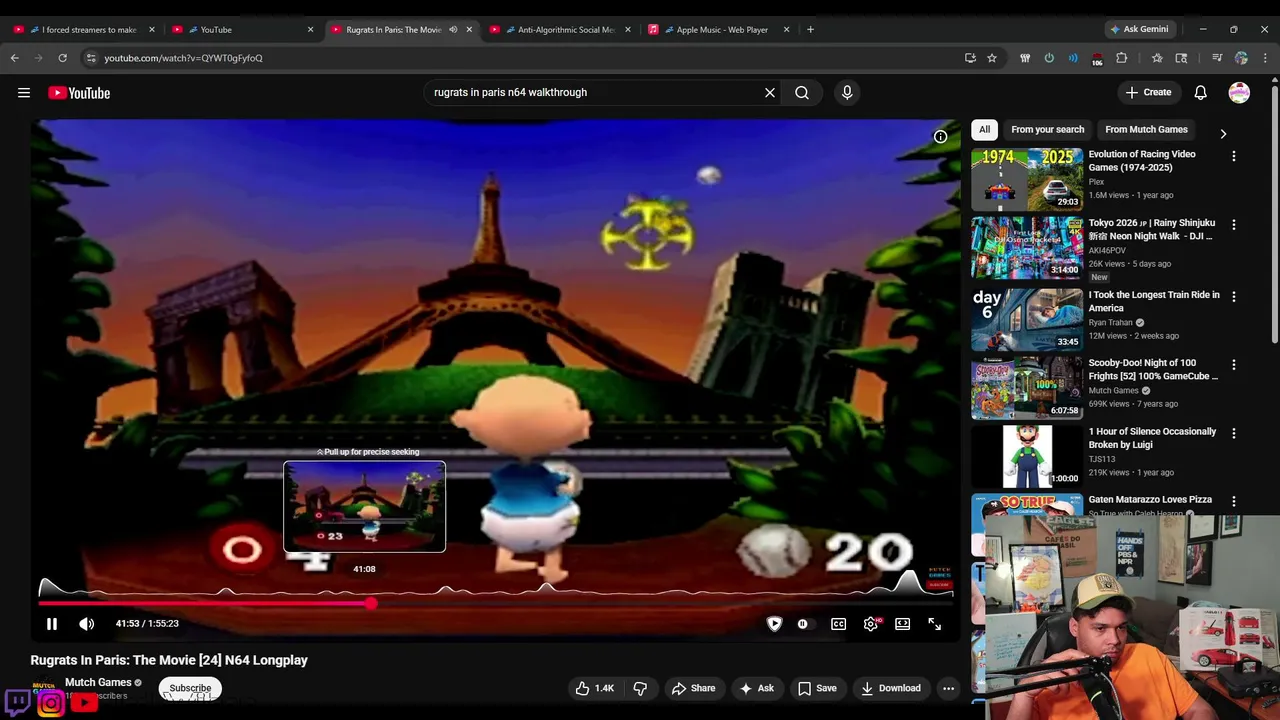Open media controls music-note icon
1280x720 pixels.
click(x=1217, y=58)
